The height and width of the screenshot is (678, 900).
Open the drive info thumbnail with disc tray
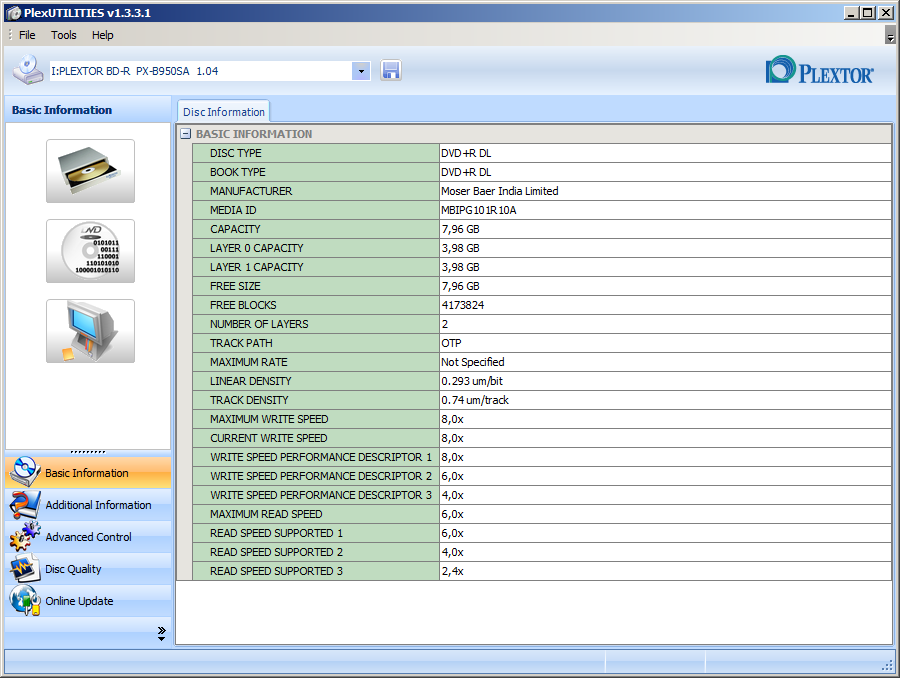(91, 171)
